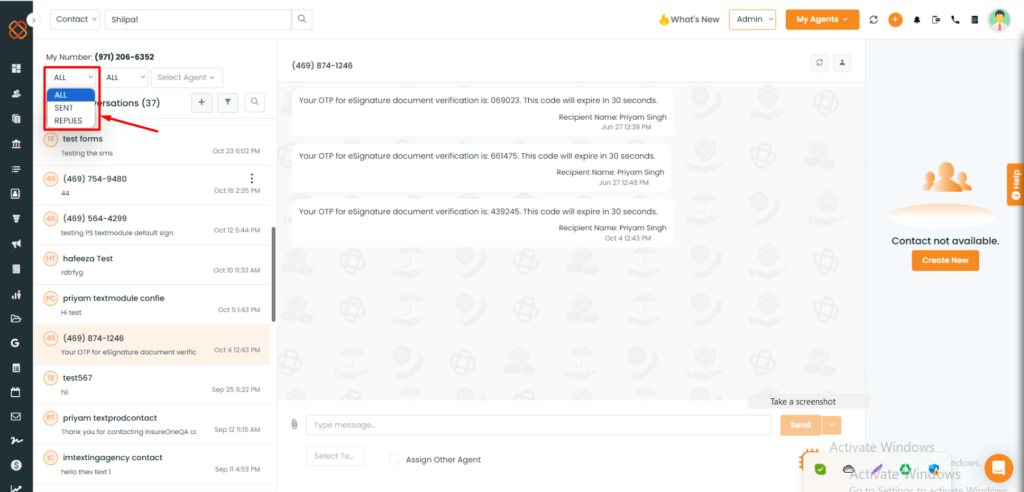Open the dashboard grid icon in sidebar
This screenshot has width=1024, height=492.
click(16, 69)
